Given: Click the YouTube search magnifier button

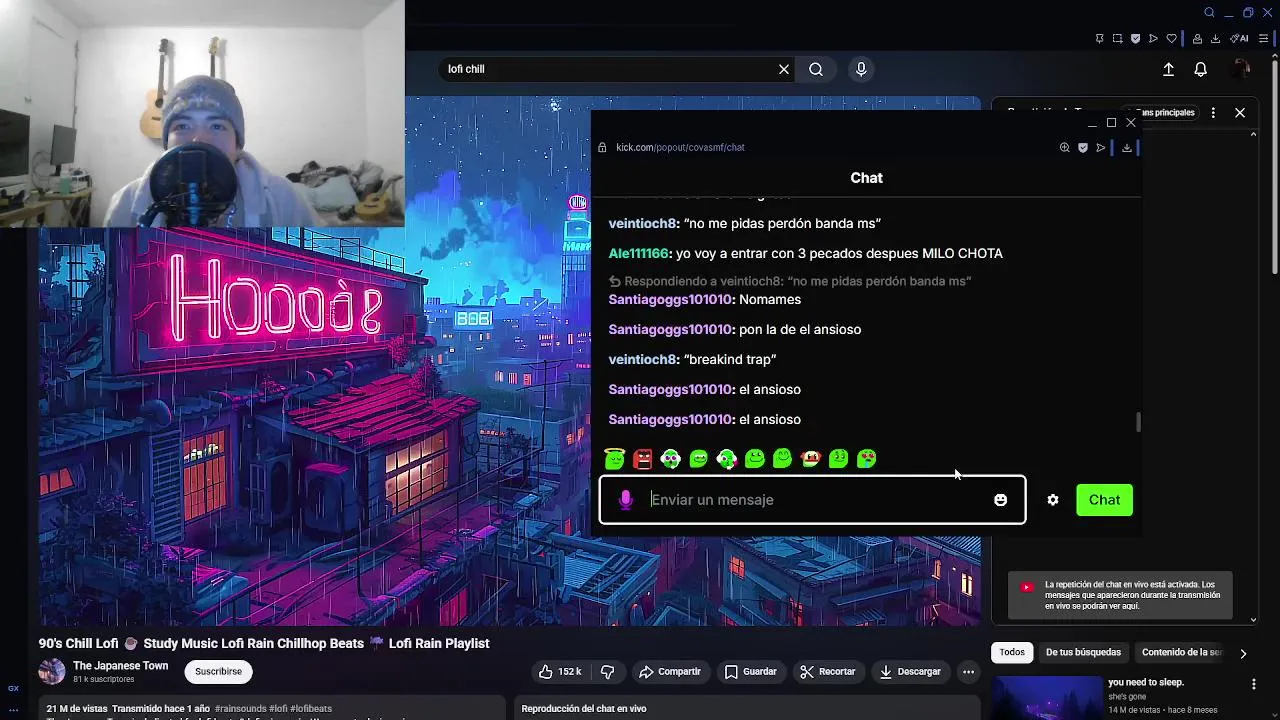Looking at the screenshot, I should point(816,69).
